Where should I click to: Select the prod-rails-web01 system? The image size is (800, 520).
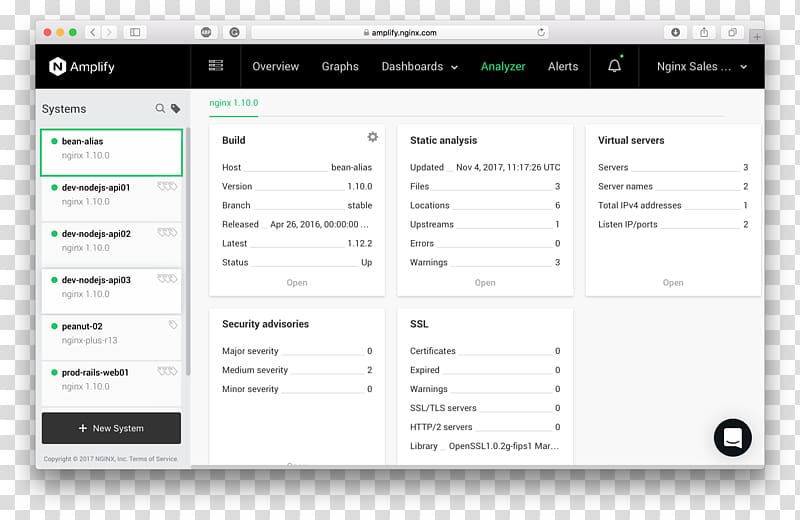[x=111, y=384]
